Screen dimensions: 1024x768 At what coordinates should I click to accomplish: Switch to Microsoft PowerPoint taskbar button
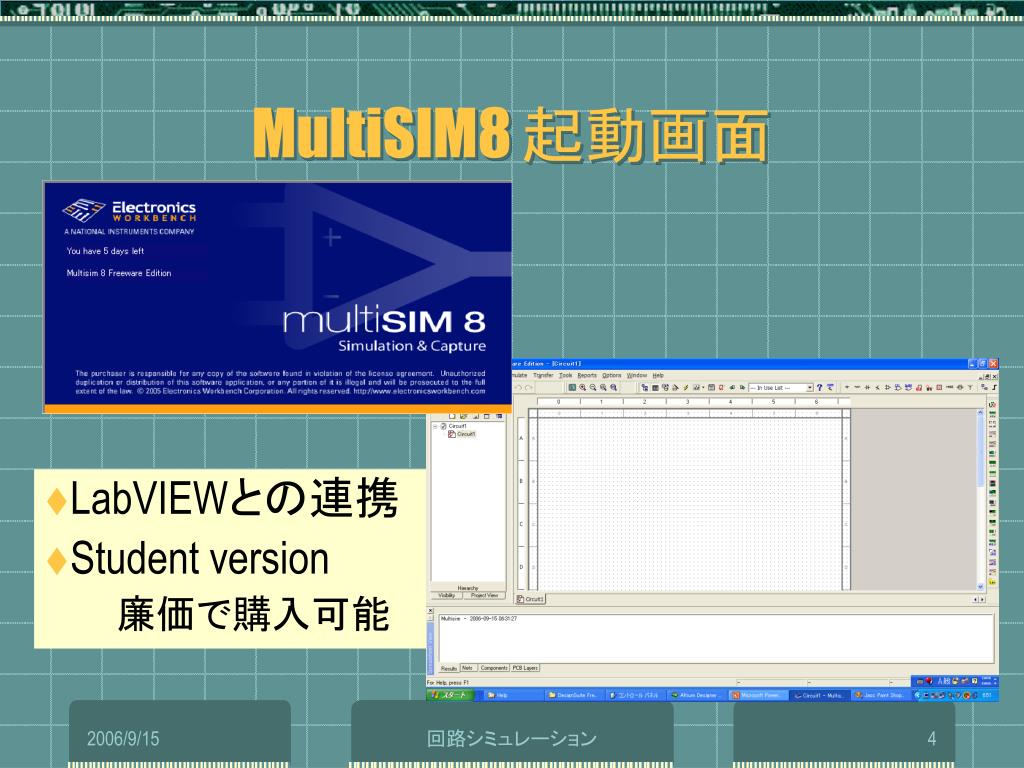pyautogui.click(x=758, y=696)
